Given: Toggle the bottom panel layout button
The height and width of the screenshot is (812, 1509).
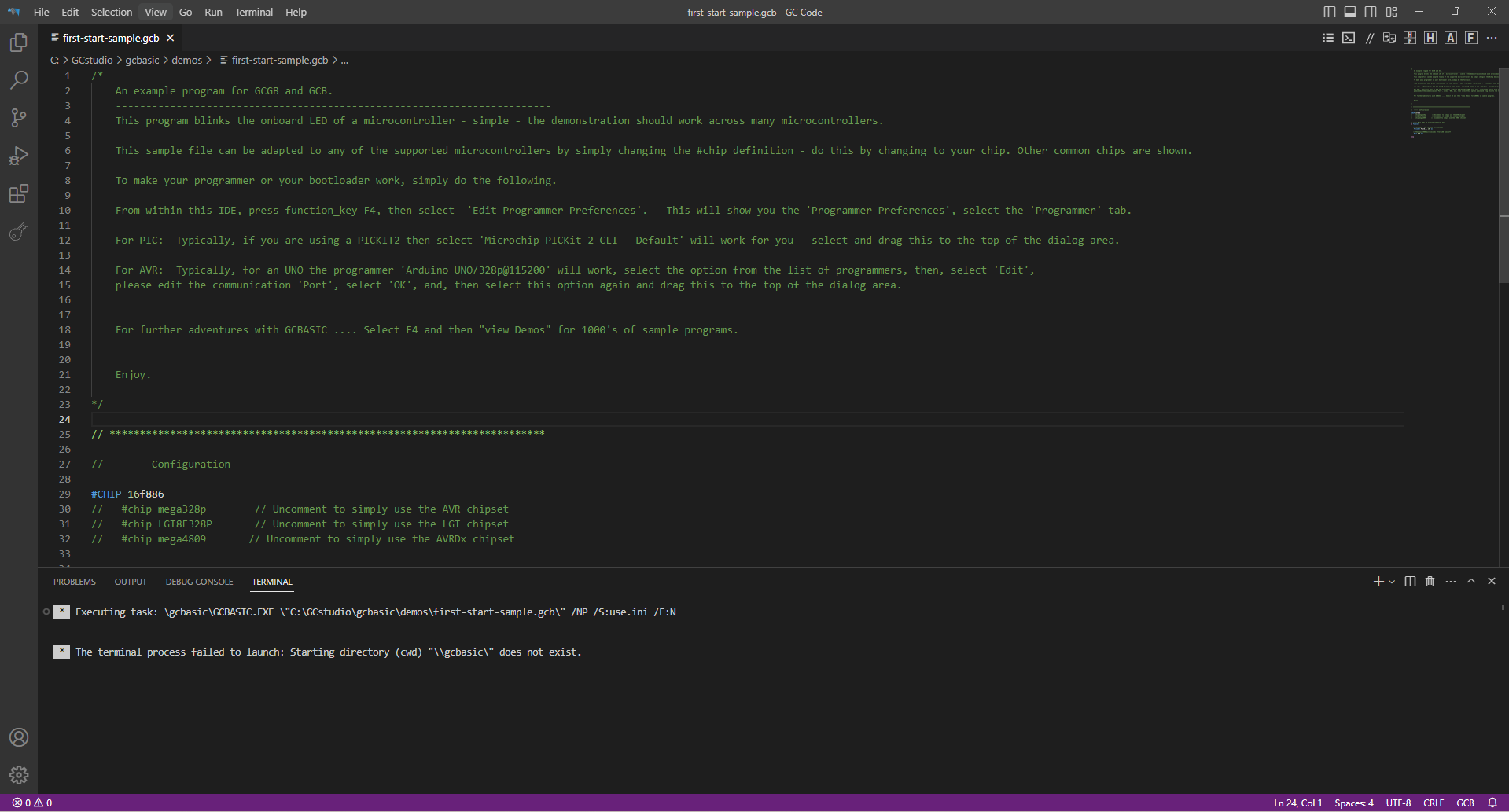Looking at the screenshot, I should [x=1350, y=12].
